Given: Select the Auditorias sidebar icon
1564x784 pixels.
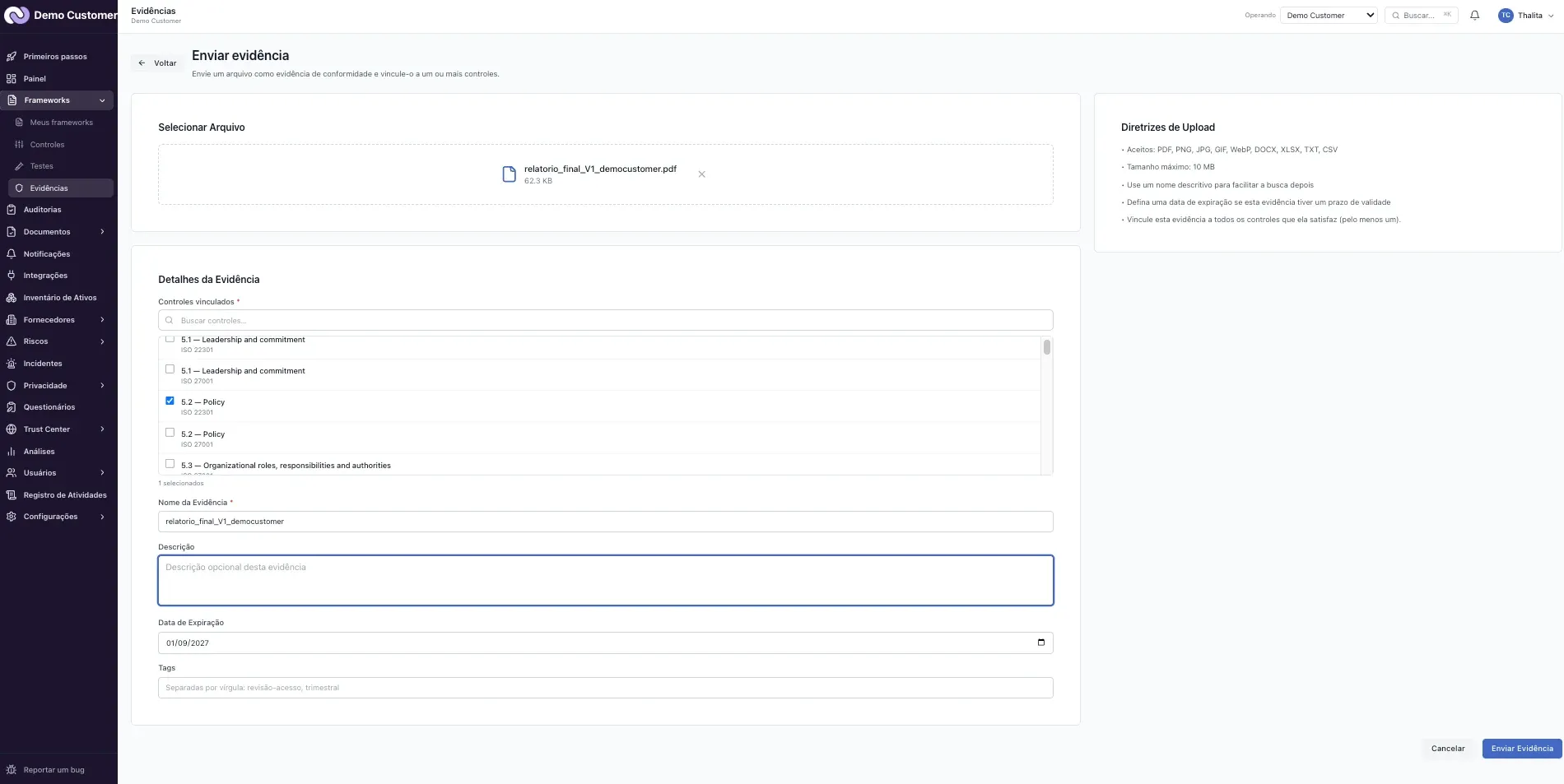Looking at the screenshot, I should click(12, 210).
